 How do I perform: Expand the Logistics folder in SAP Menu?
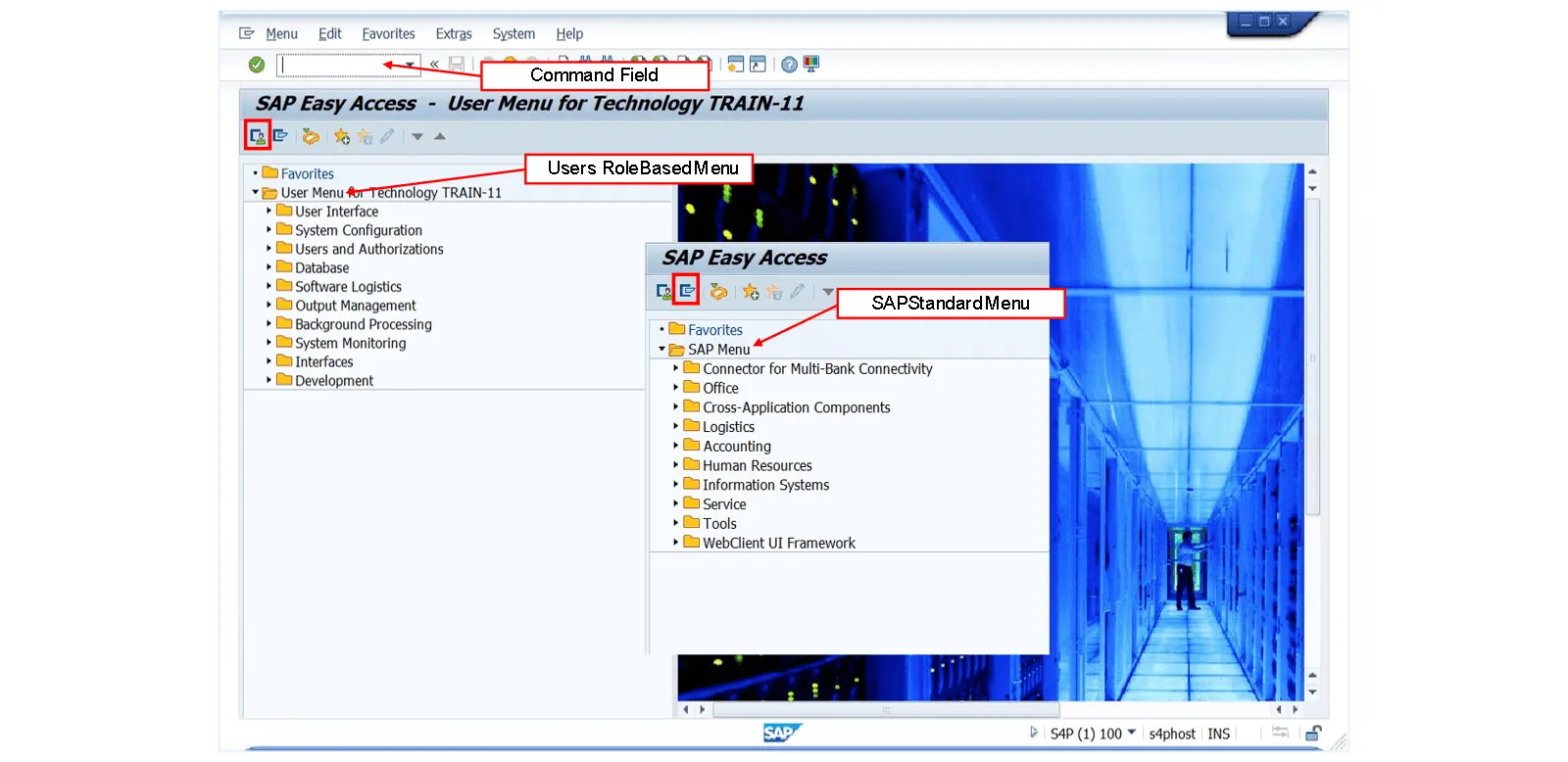[x=676, y=426]
